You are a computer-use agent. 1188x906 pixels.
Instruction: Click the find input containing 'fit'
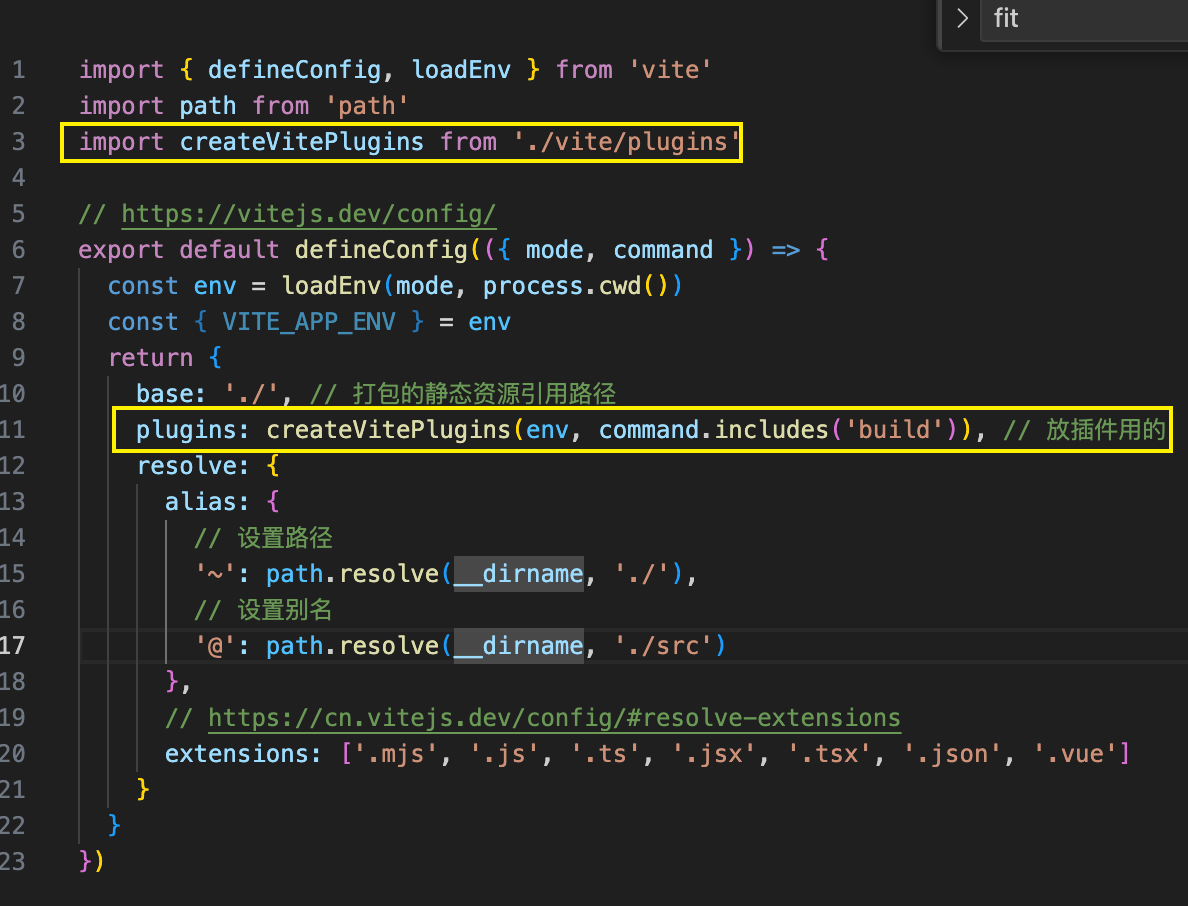(x=1085, y=19)
